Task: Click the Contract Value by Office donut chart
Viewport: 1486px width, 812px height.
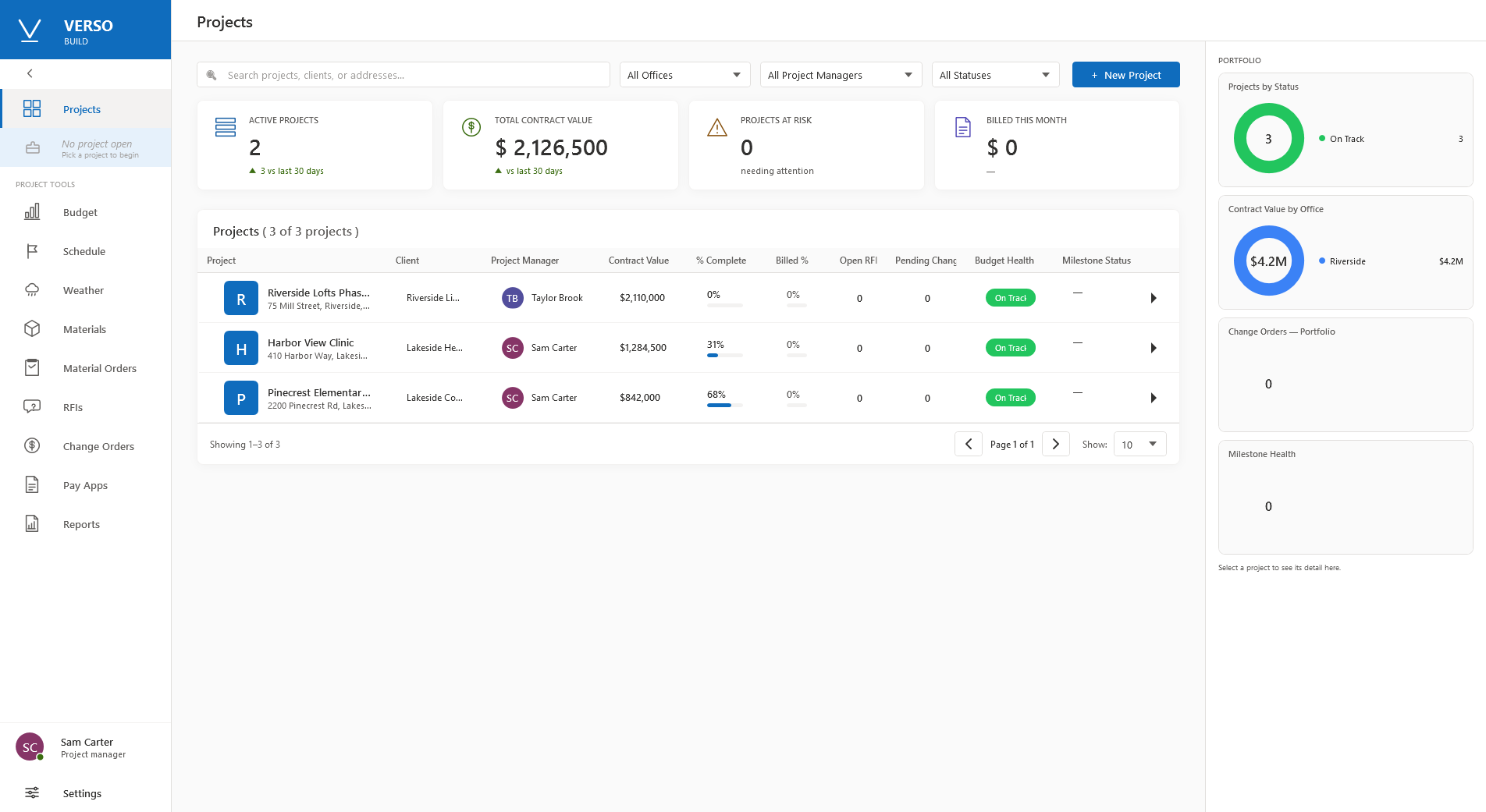Action: pos(1268,261)
